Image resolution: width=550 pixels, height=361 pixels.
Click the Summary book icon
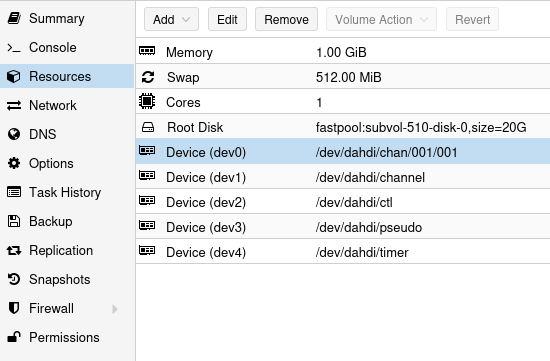pyautogui.click(x=14, y=18)
